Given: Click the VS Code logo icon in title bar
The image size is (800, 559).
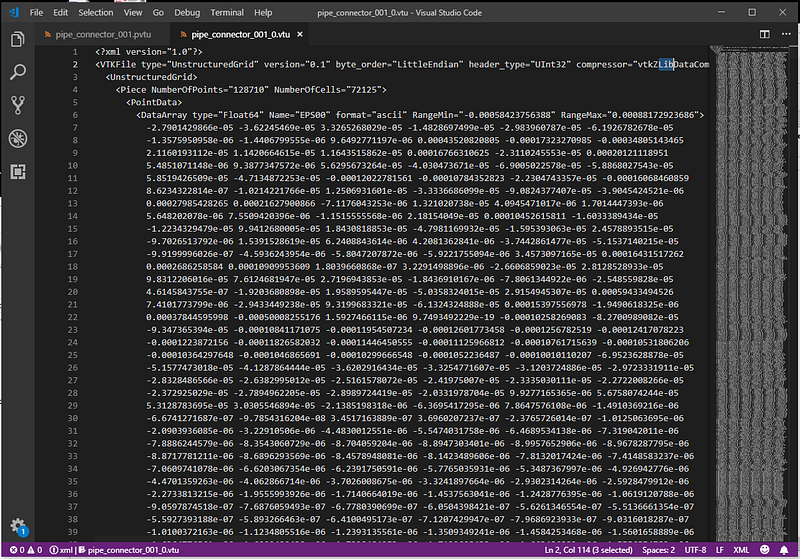Looking at the screenshot, I should click(14, 12).
